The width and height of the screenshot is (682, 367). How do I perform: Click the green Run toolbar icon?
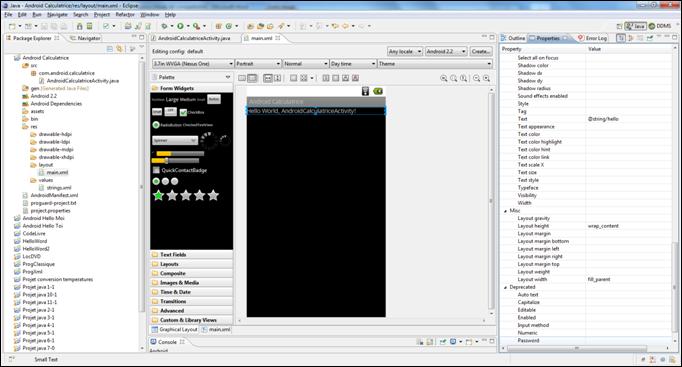[x=180, y=27]
